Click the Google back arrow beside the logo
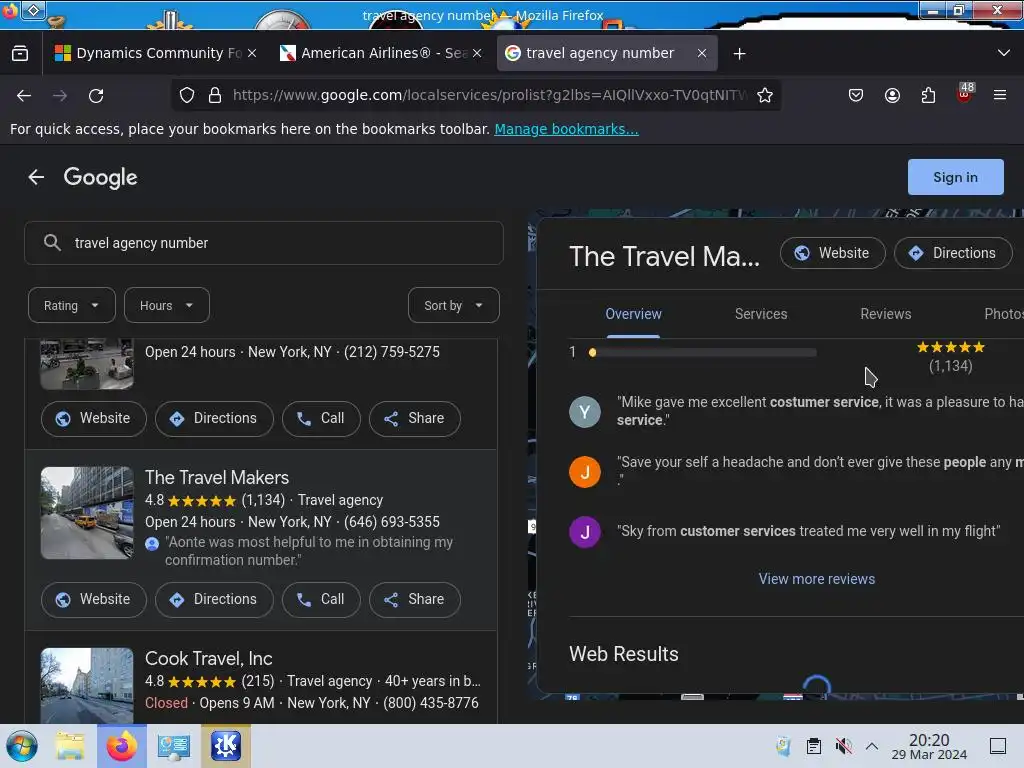Image resolution: width=1024 pixels, height=768 pixels. [36, 177]
